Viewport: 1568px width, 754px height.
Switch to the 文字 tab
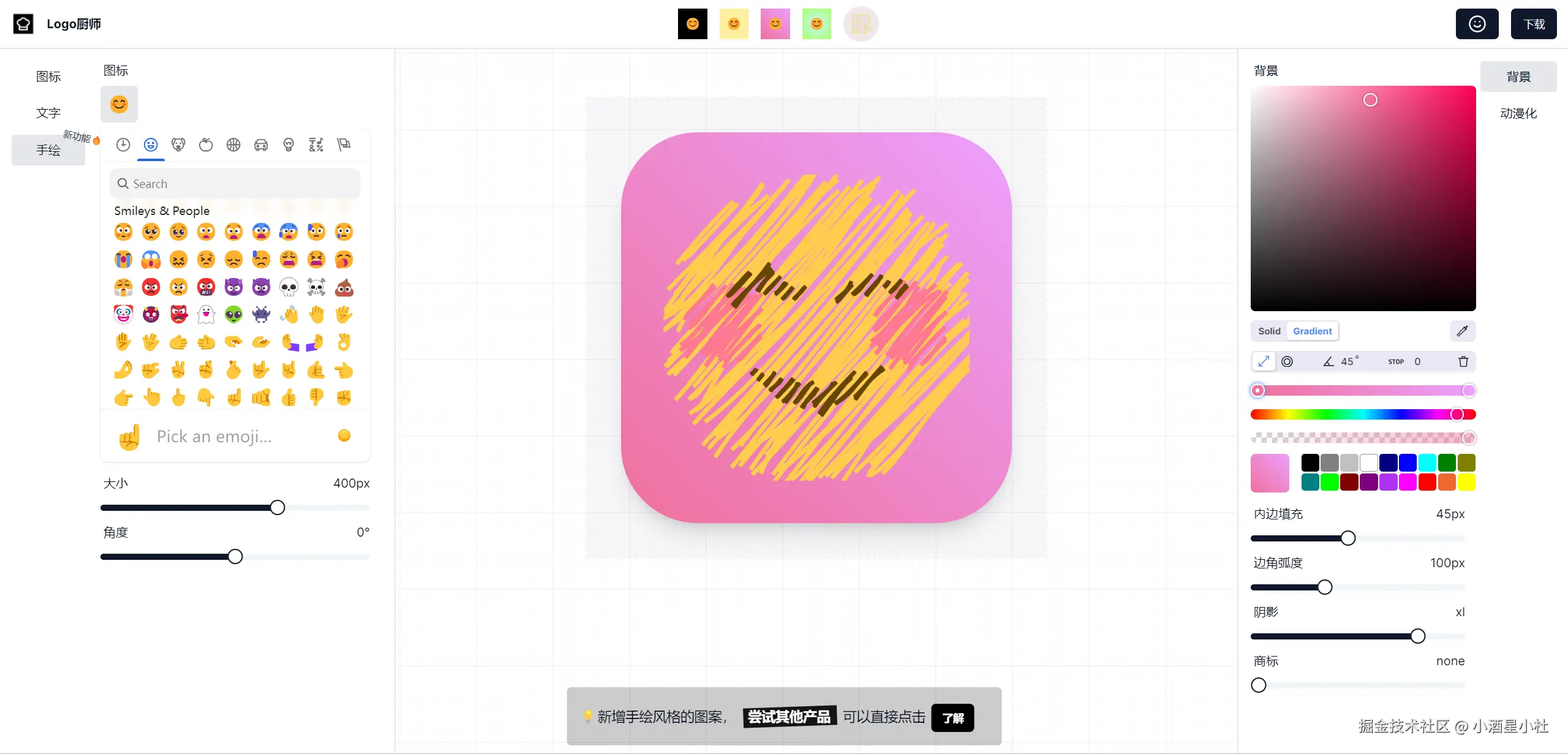[x=48, y=113]
